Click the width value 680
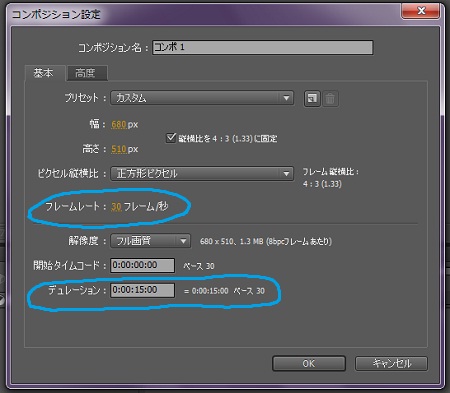450x393 pixels. (119, 125)
